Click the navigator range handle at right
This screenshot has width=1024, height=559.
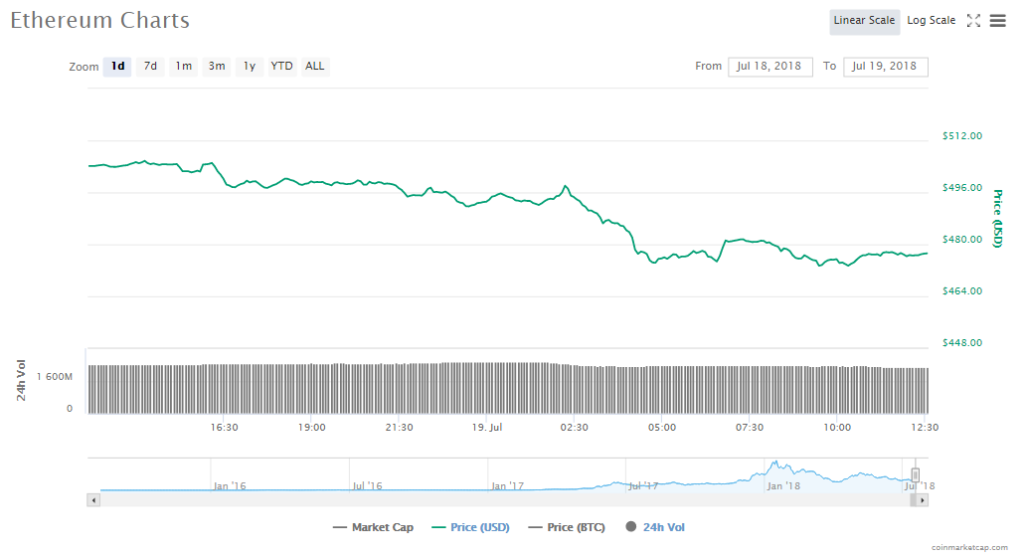click(x=915, y=475)
